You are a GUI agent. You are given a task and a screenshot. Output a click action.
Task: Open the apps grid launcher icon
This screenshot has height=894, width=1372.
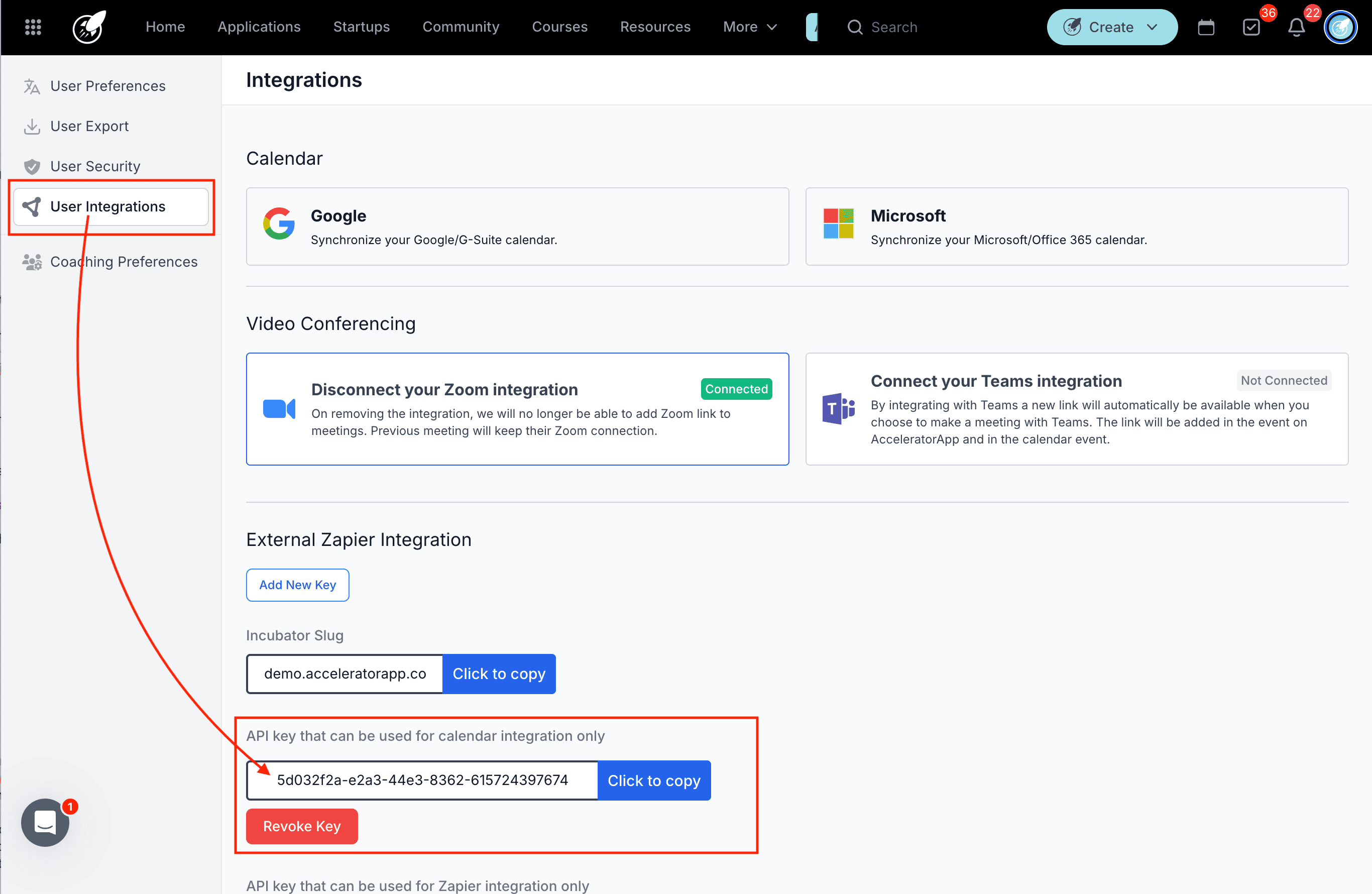coord(33,27)
